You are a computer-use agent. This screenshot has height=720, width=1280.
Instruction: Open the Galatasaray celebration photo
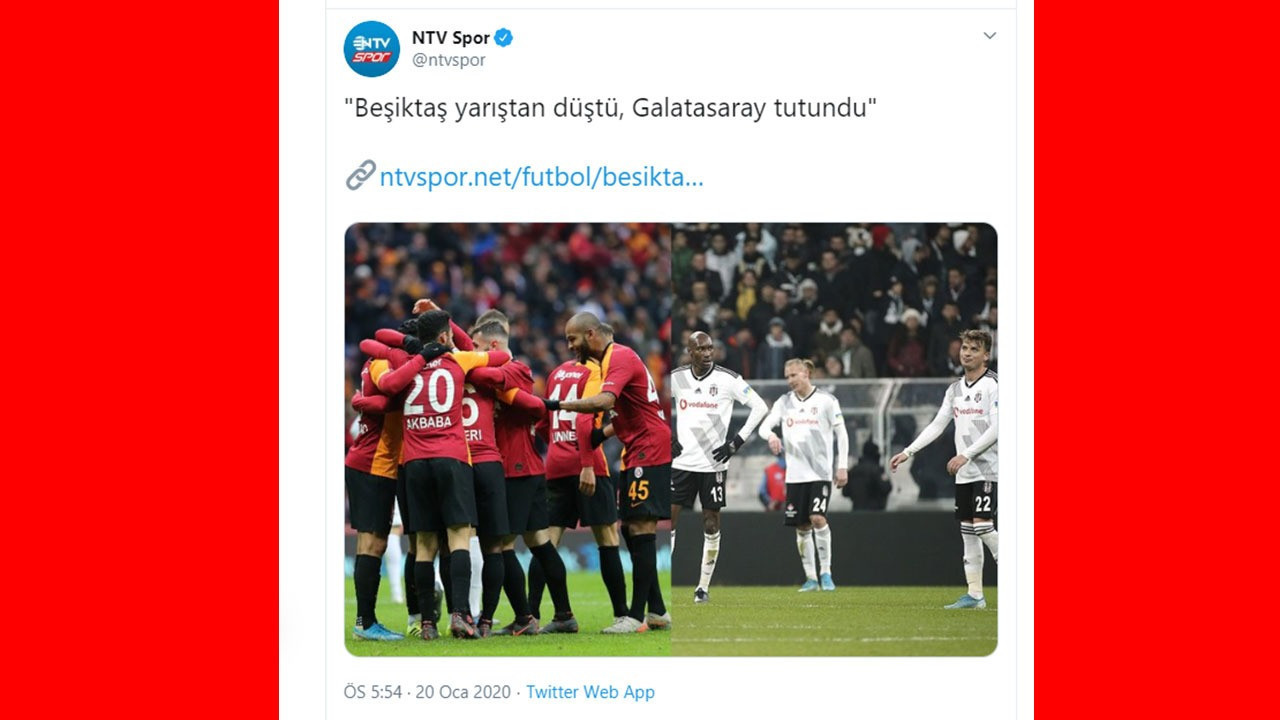point(508,439)
